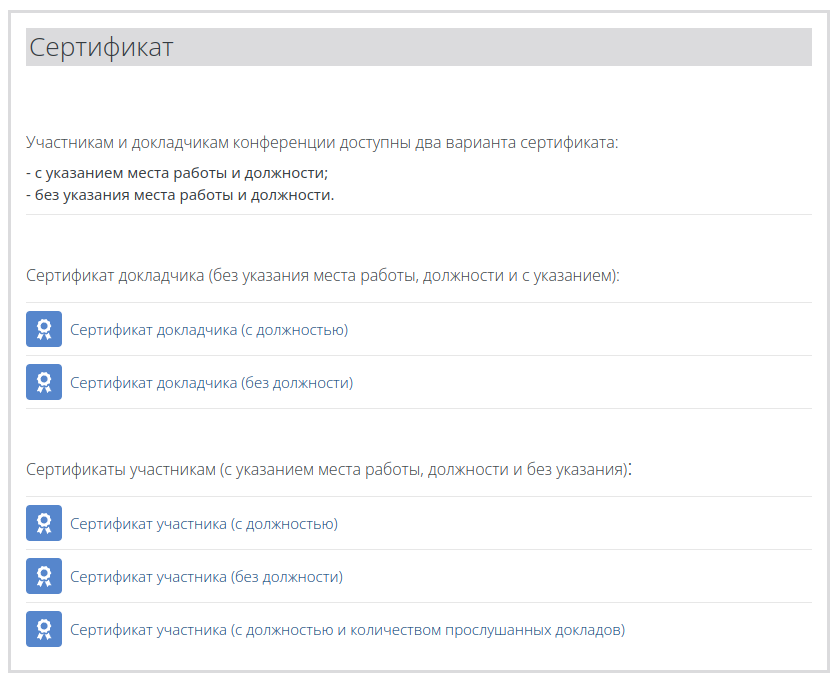
Task: Click the badge icon for certificate with прослушанных докладов
Action: pyautogui.click(x=44, y=629)
